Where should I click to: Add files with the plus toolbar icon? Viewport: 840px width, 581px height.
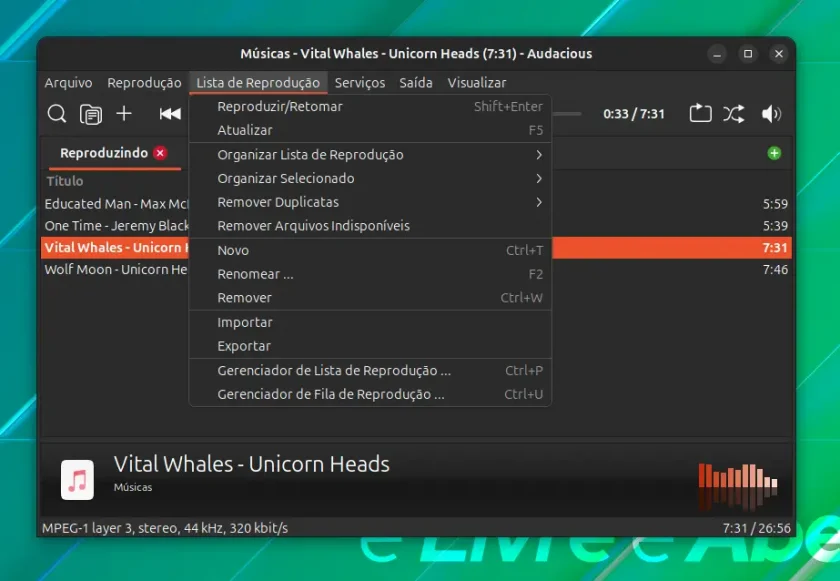coord(124,114)
